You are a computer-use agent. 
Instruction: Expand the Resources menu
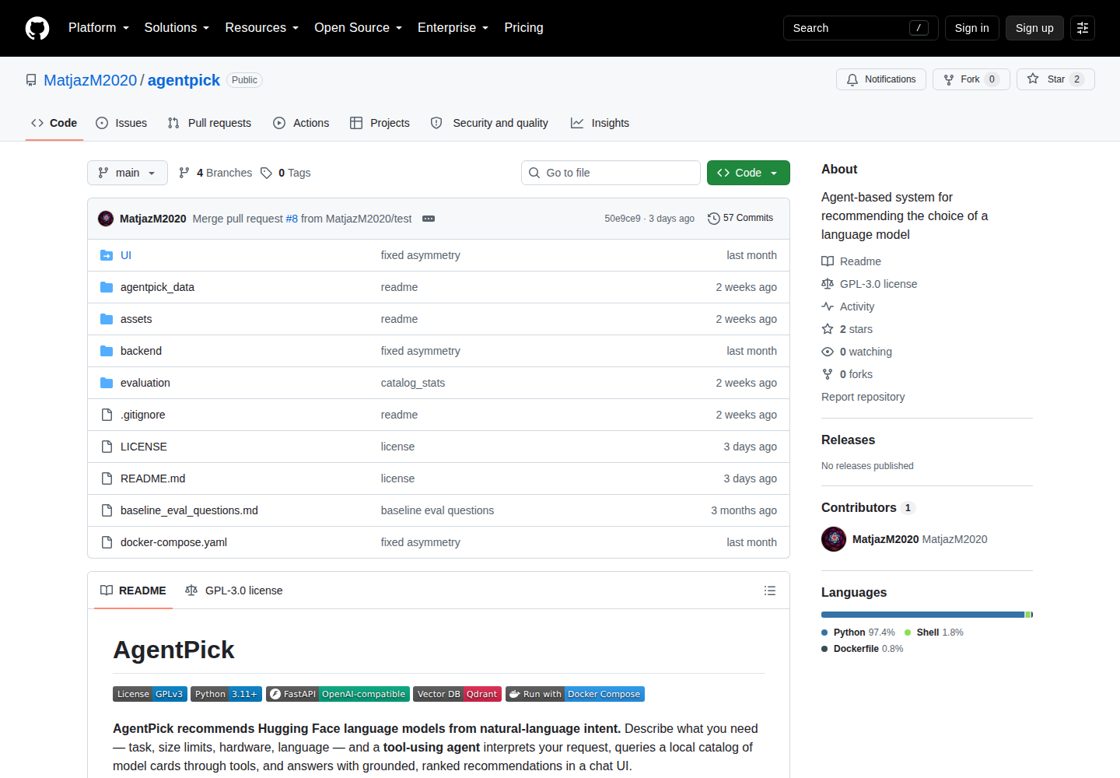261,28
